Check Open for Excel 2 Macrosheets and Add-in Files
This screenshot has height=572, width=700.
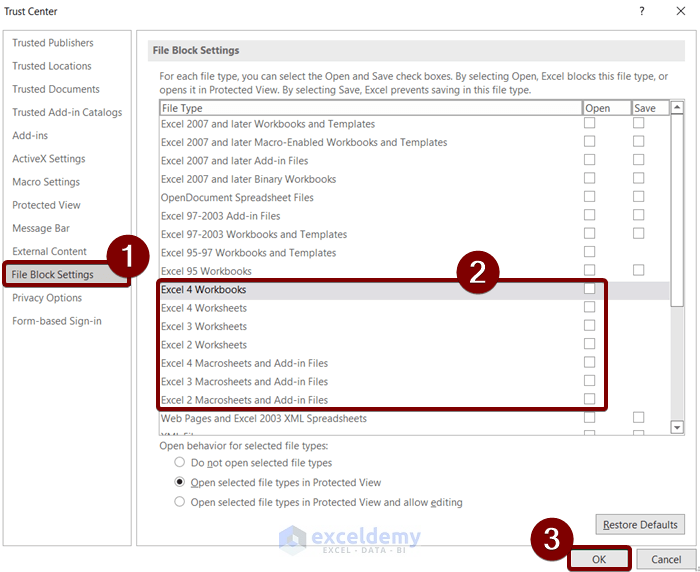pos(589,399)
